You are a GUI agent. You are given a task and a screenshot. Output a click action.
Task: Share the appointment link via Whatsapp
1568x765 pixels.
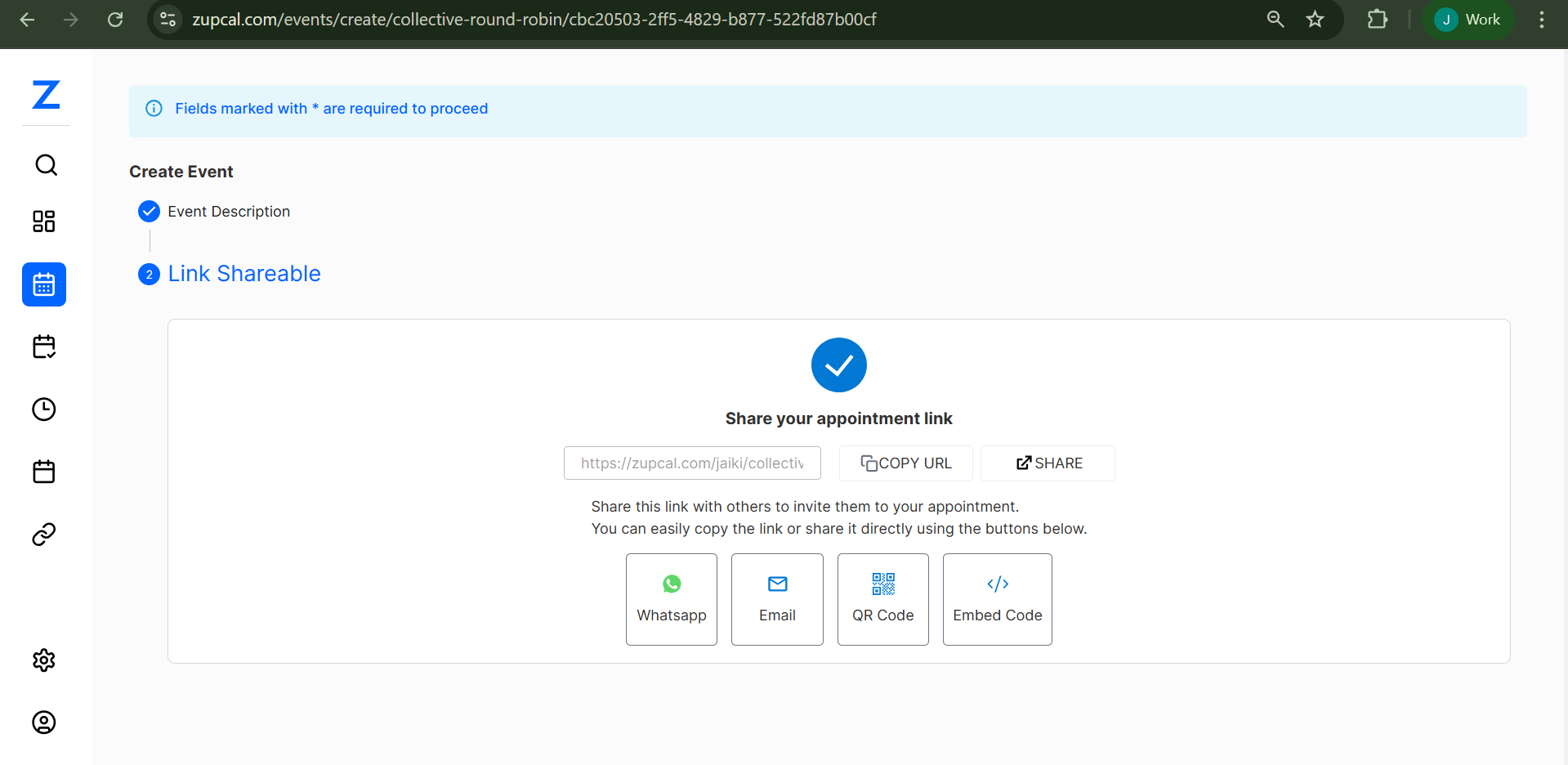[x=671, y=598]
